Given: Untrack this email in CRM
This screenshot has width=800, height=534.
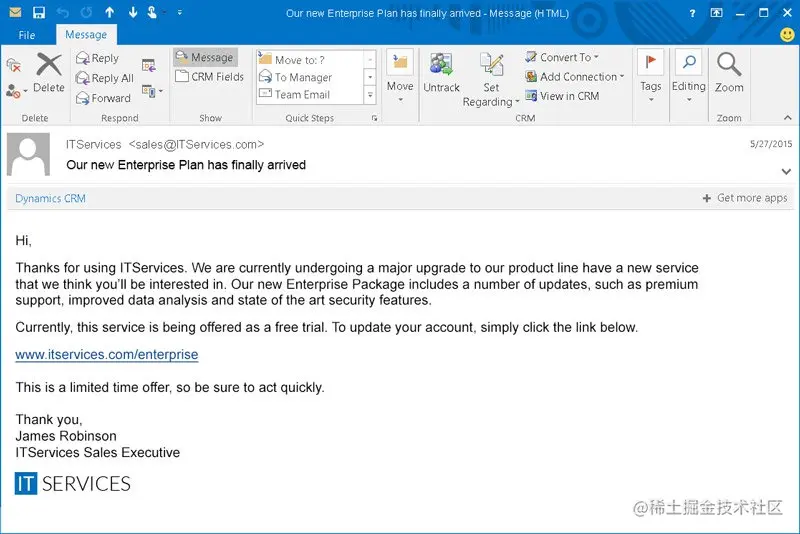Looking at the screenshot, I should coord(441,72).
